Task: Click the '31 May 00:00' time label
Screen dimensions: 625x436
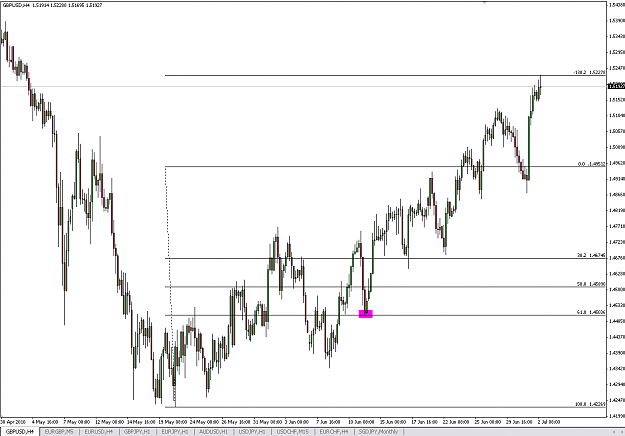Action: pos(267,422)
